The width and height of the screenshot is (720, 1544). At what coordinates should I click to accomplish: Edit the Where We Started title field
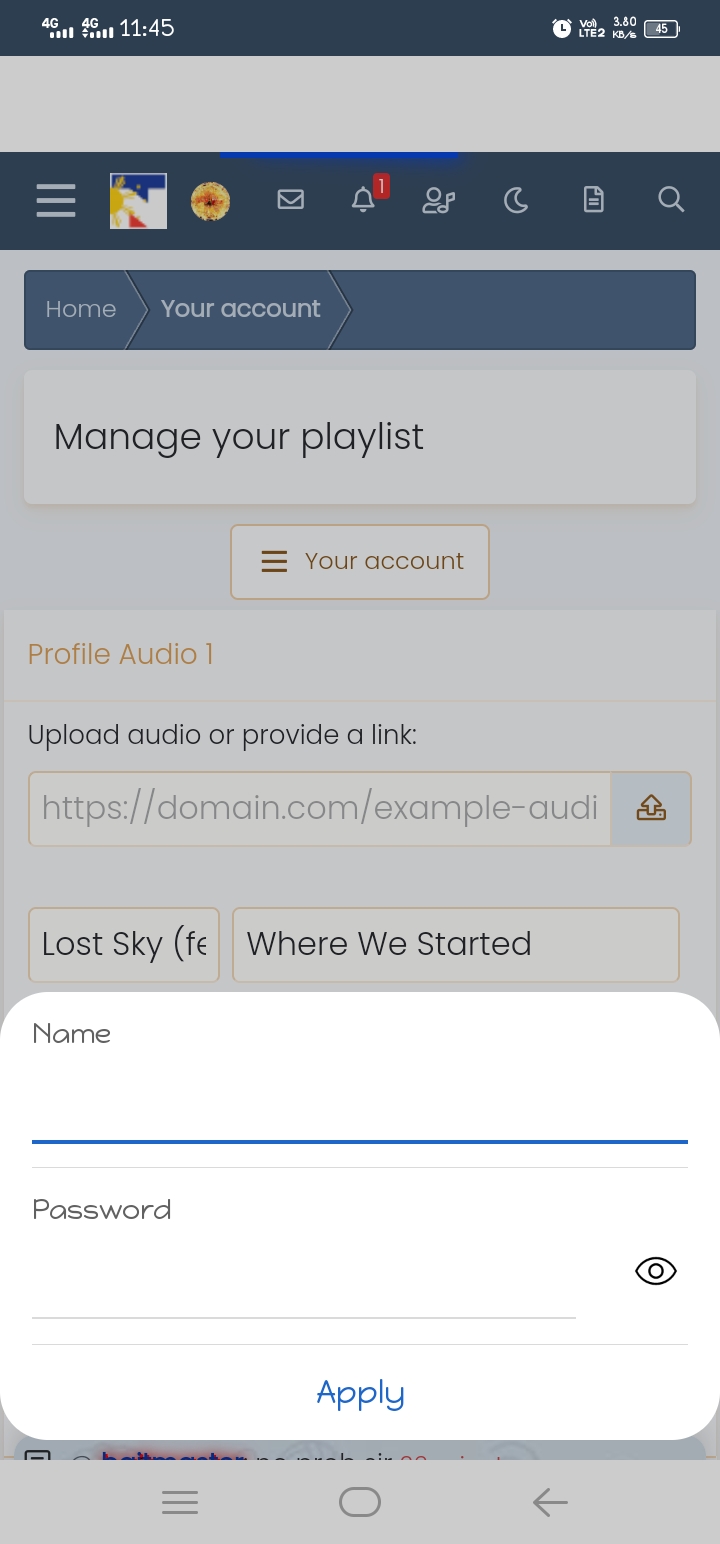pos(456,945)
